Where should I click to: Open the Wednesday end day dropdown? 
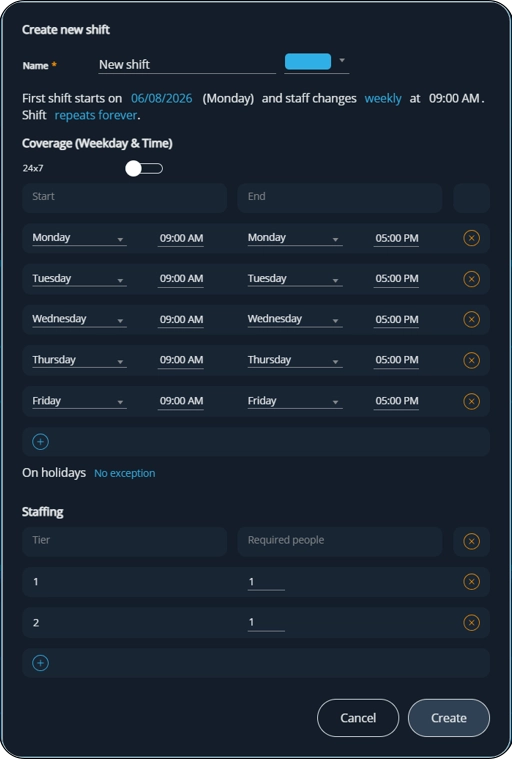(x=295, y=319)
